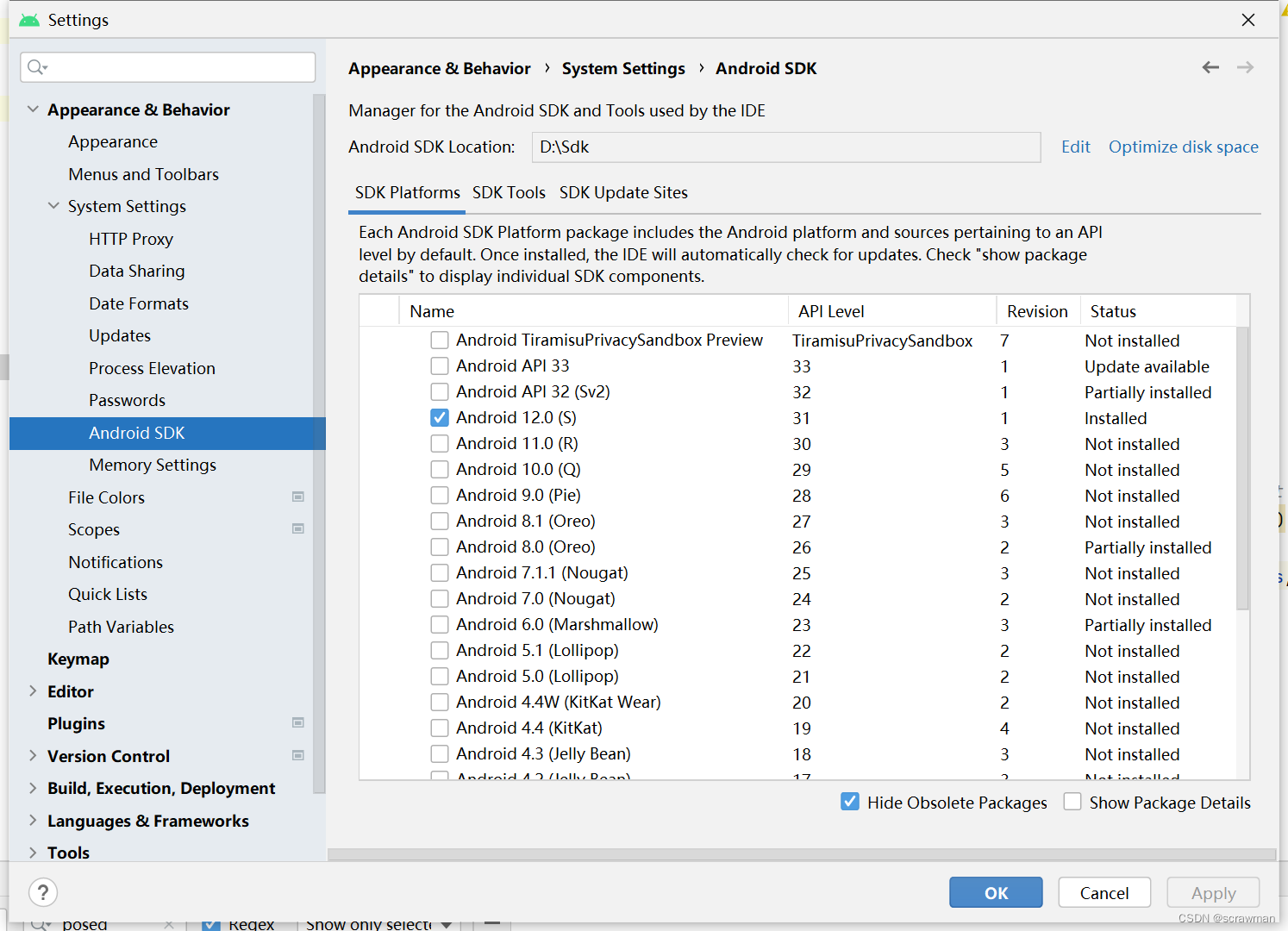Viewport: 1288px width, 931px height.
Task: Click System Settings in the breadcrumb
Action: (x=623, y=68)
